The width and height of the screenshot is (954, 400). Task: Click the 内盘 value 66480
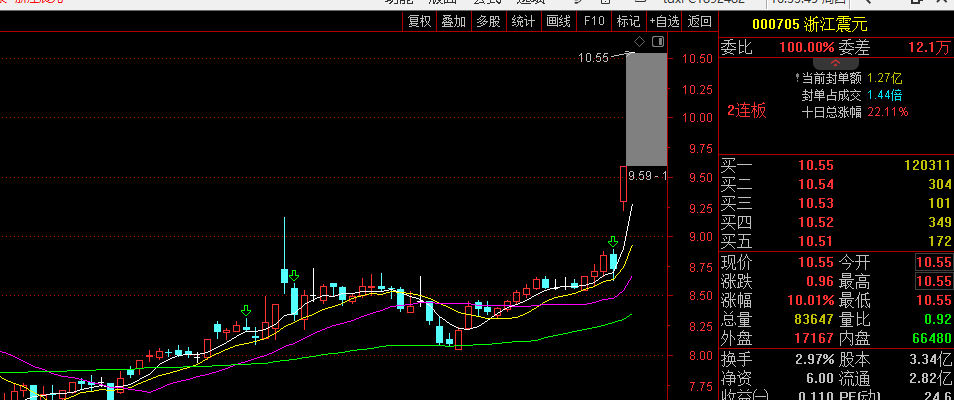pyautogui.click(x=931, y=338)
